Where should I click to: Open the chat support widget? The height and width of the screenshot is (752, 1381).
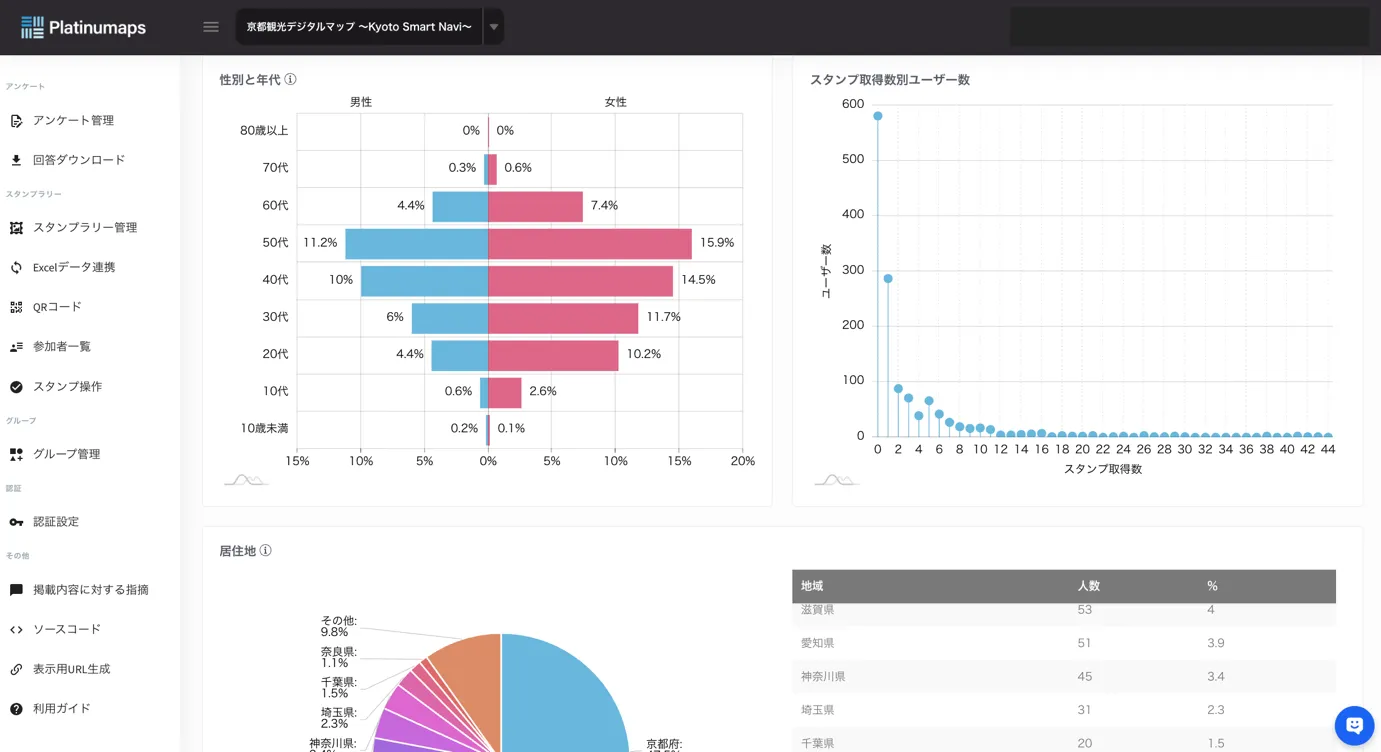pos(1354,726)
